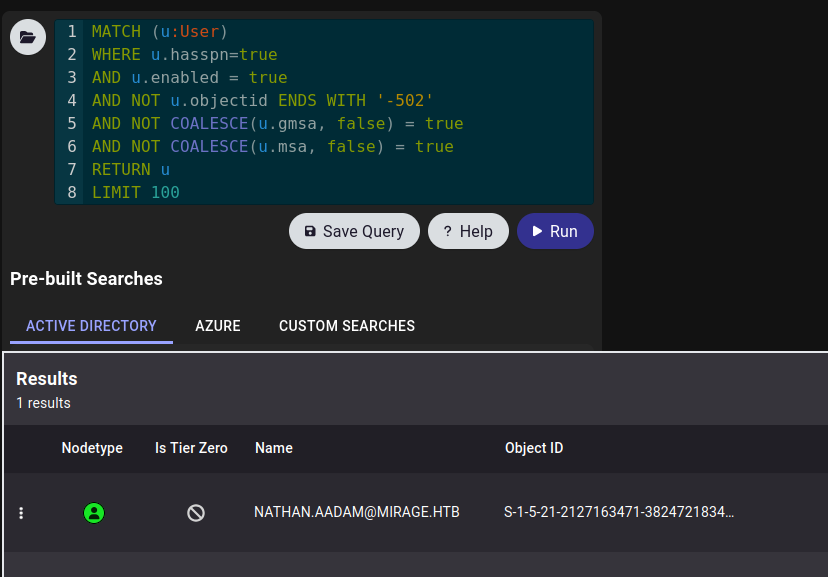This screenshot has height=577, width=828.
Task: Click the Name column header
Action: coord(274,448)
